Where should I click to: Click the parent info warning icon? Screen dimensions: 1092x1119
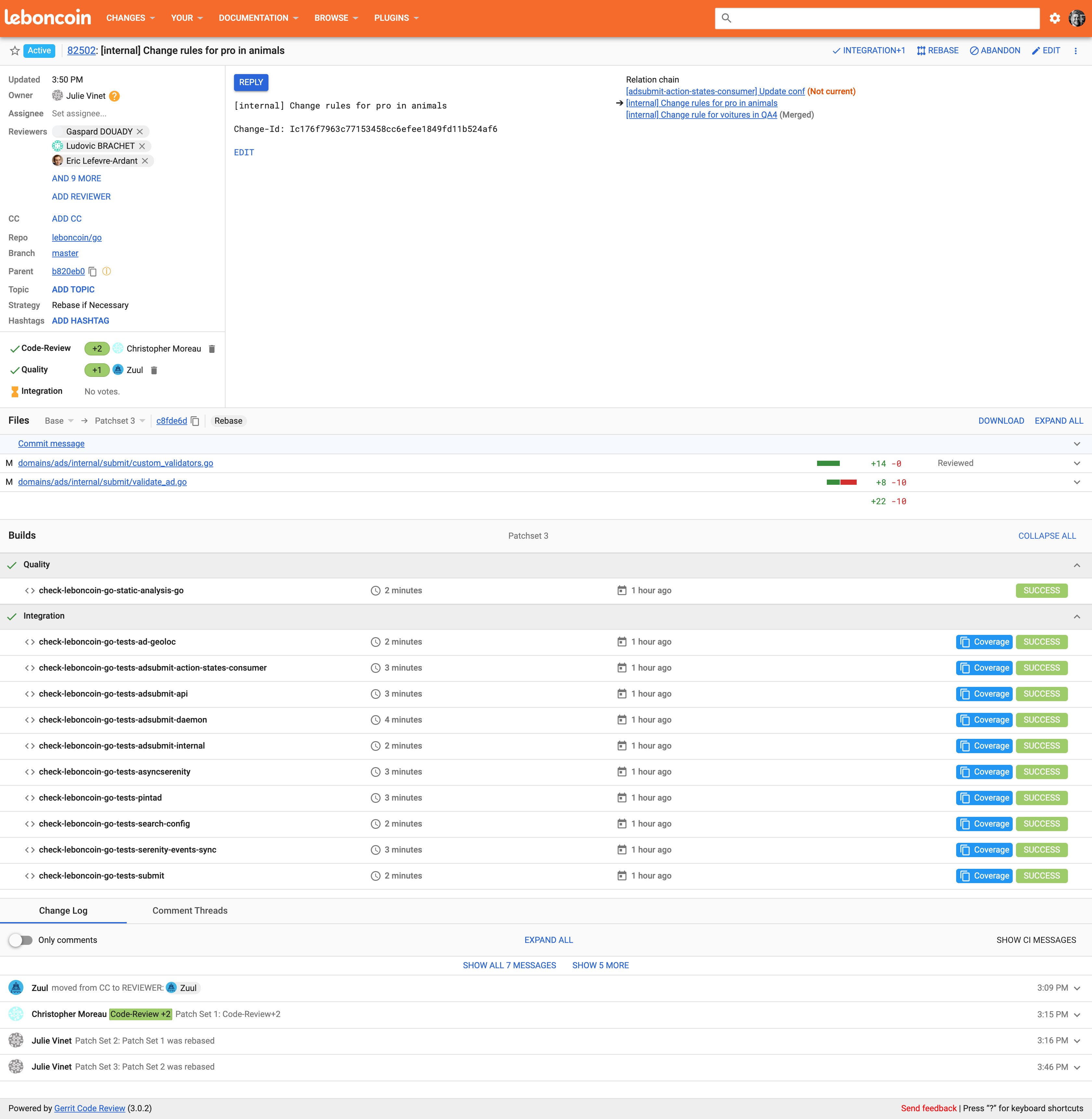(x=107, y=272)
